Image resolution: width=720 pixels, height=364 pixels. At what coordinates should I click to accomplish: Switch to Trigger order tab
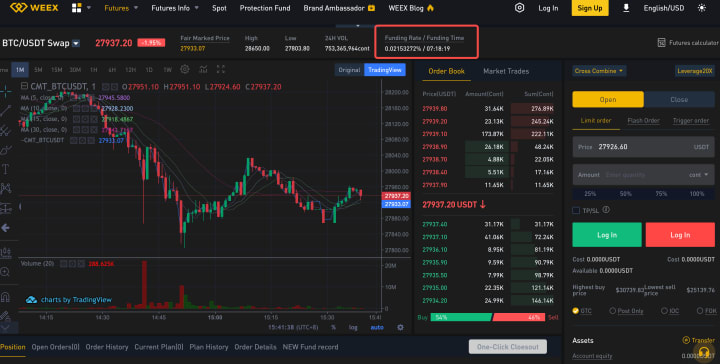[691, 120]
